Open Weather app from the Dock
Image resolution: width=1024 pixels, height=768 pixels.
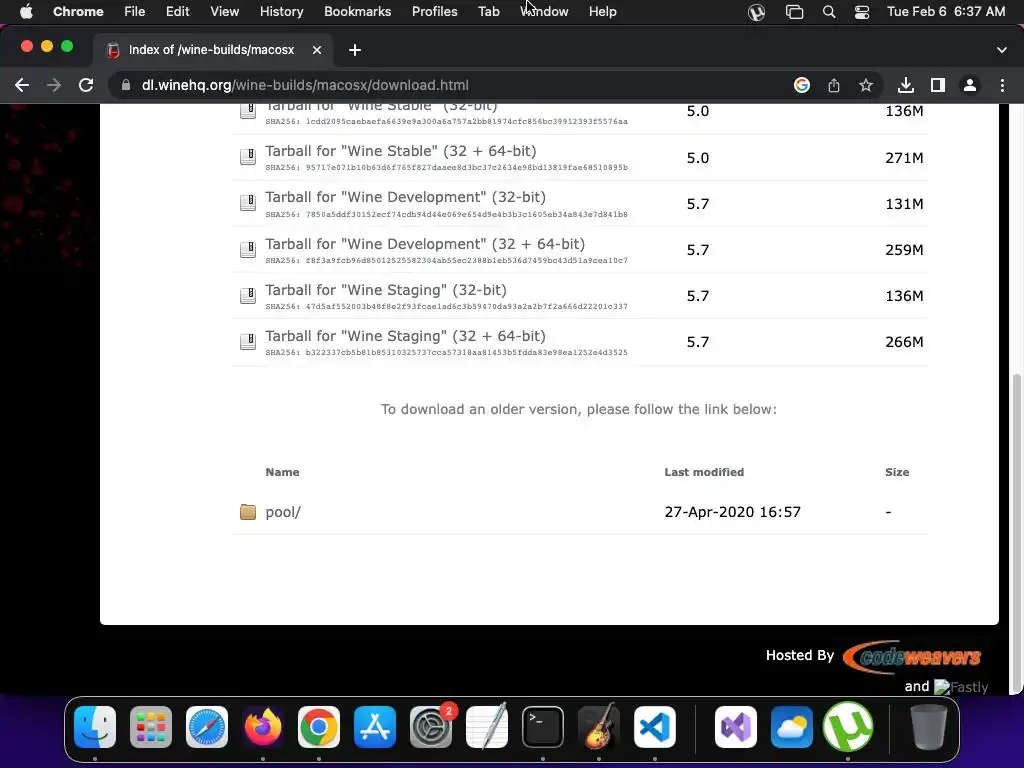[x=792, y=727]
